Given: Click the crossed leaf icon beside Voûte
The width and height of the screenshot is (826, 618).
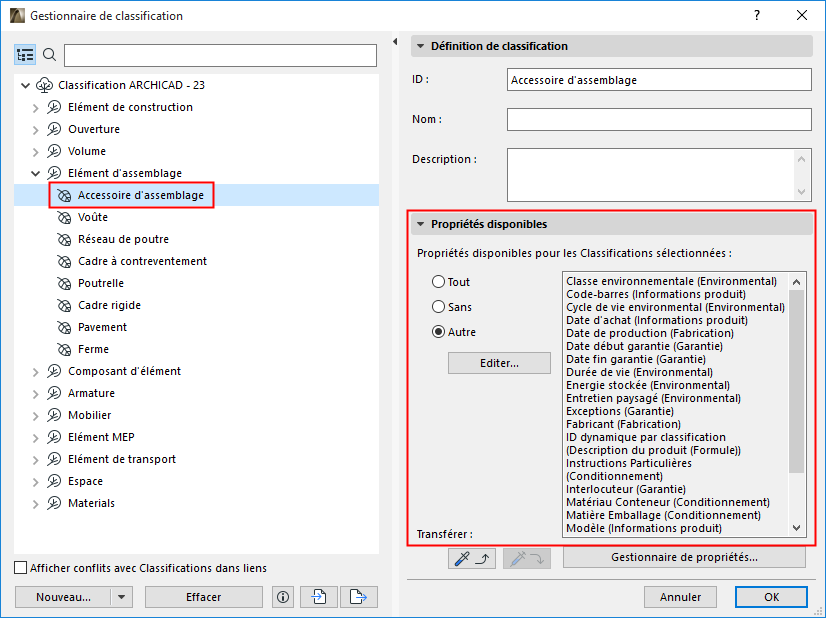Looking at the screenshot, I should (64, 217).
